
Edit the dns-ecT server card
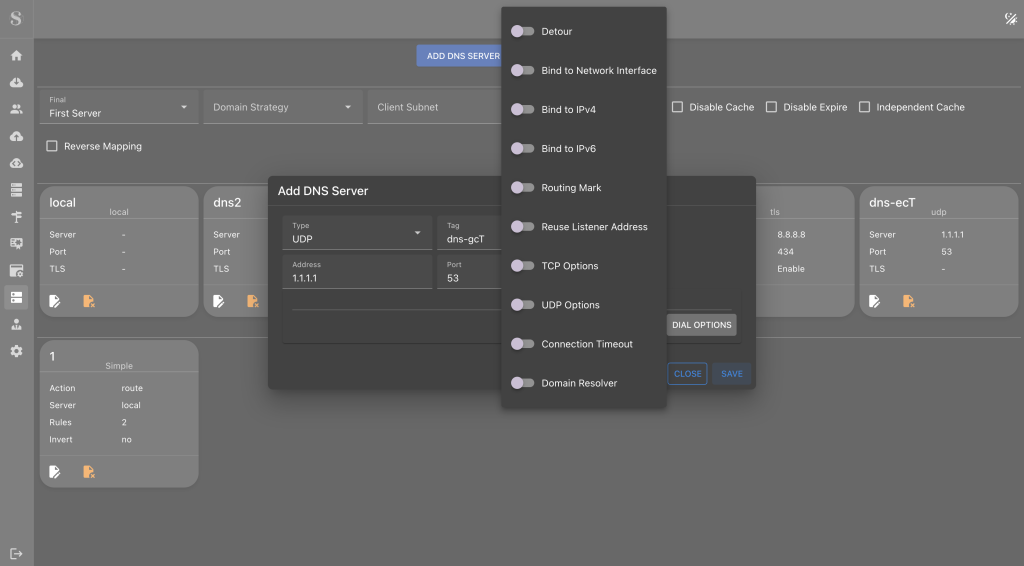click(874, 301)
